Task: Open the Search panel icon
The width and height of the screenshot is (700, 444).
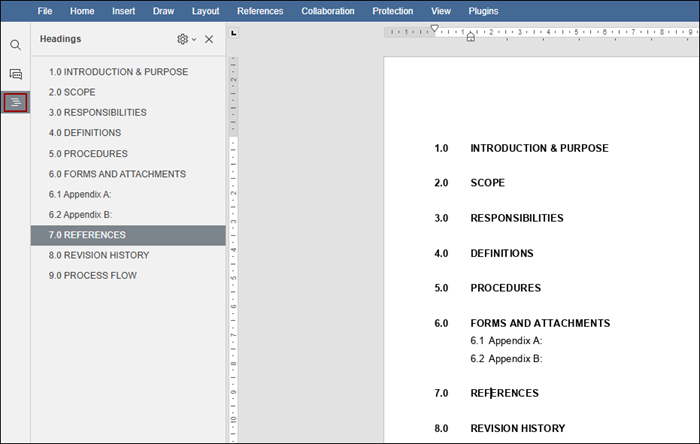Action: 15,45
